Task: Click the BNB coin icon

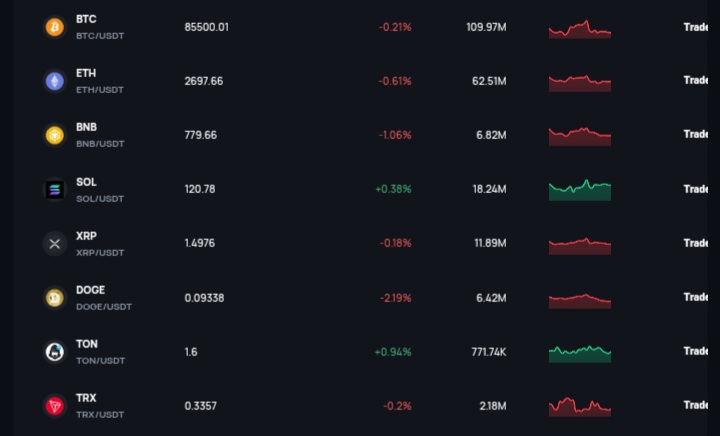Action: [55, 135]
